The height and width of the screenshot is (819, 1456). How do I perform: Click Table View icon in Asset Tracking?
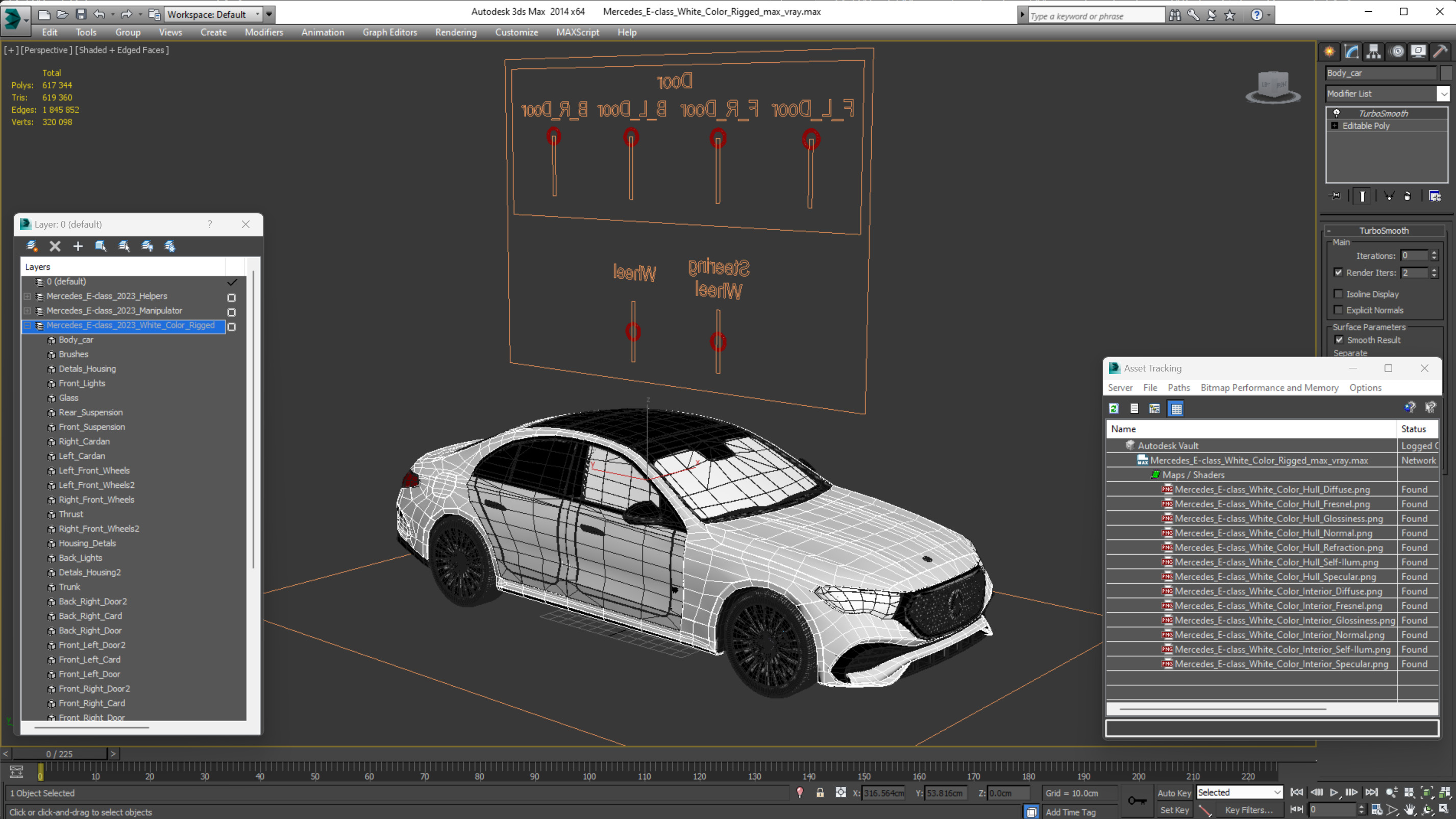(x=1176, y=408)
